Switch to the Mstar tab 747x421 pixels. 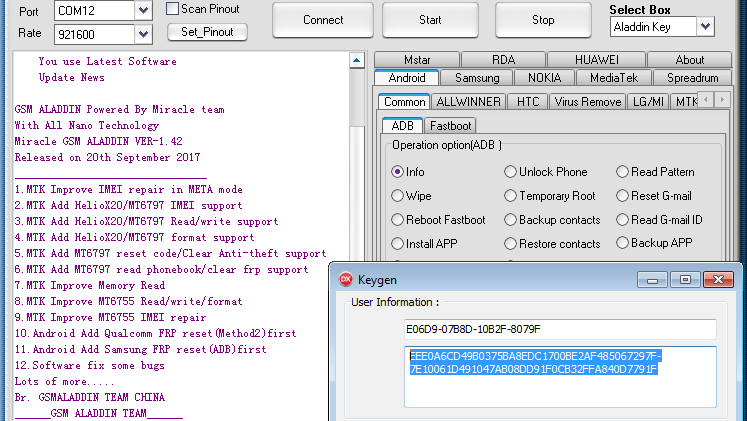pyautogui.click(x=417, y=60)
